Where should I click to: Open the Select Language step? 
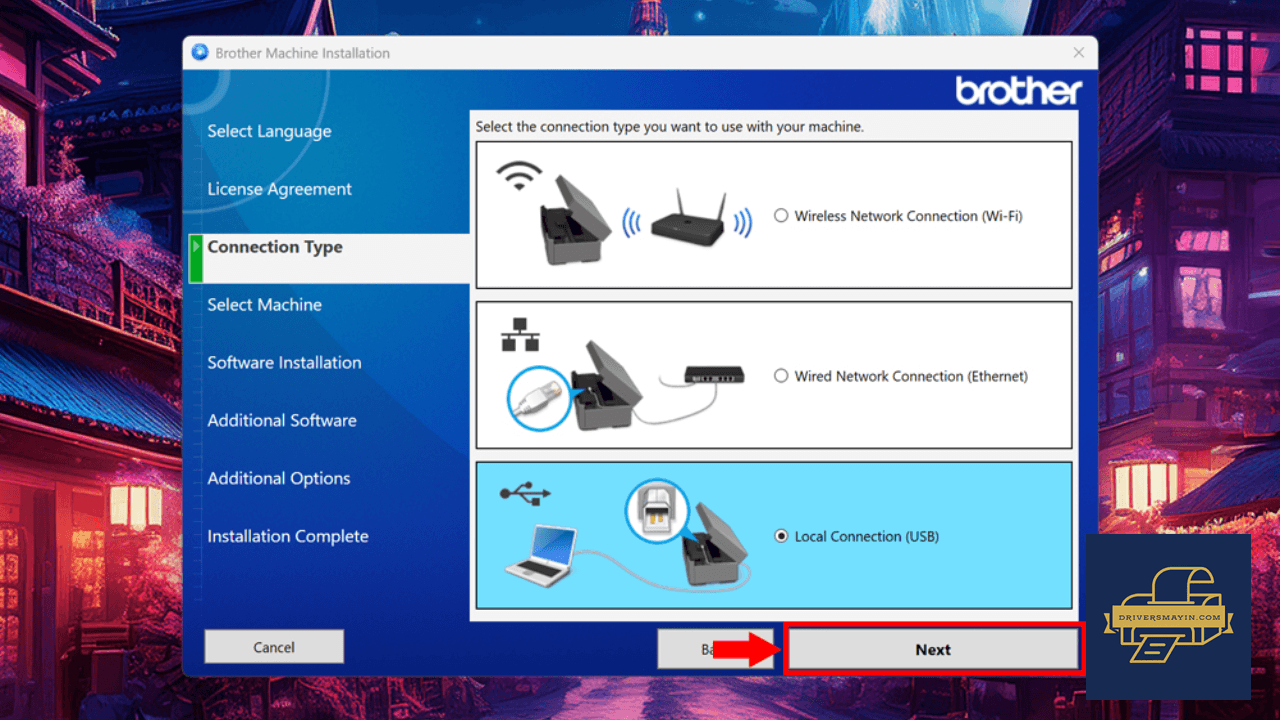point(269,131)
